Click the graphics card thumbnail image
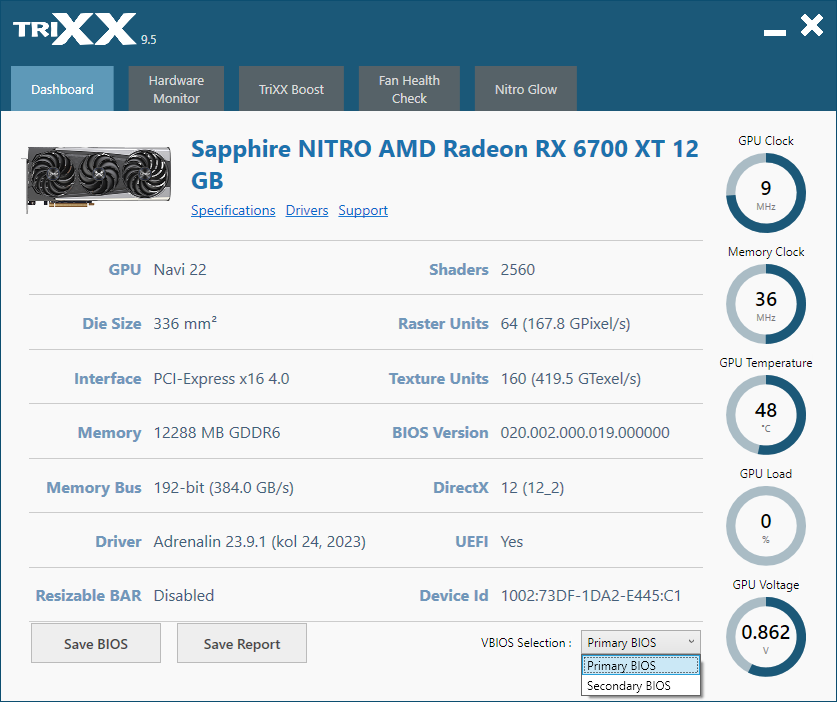The height and width of the screenshot is (702, 837). 98,179
